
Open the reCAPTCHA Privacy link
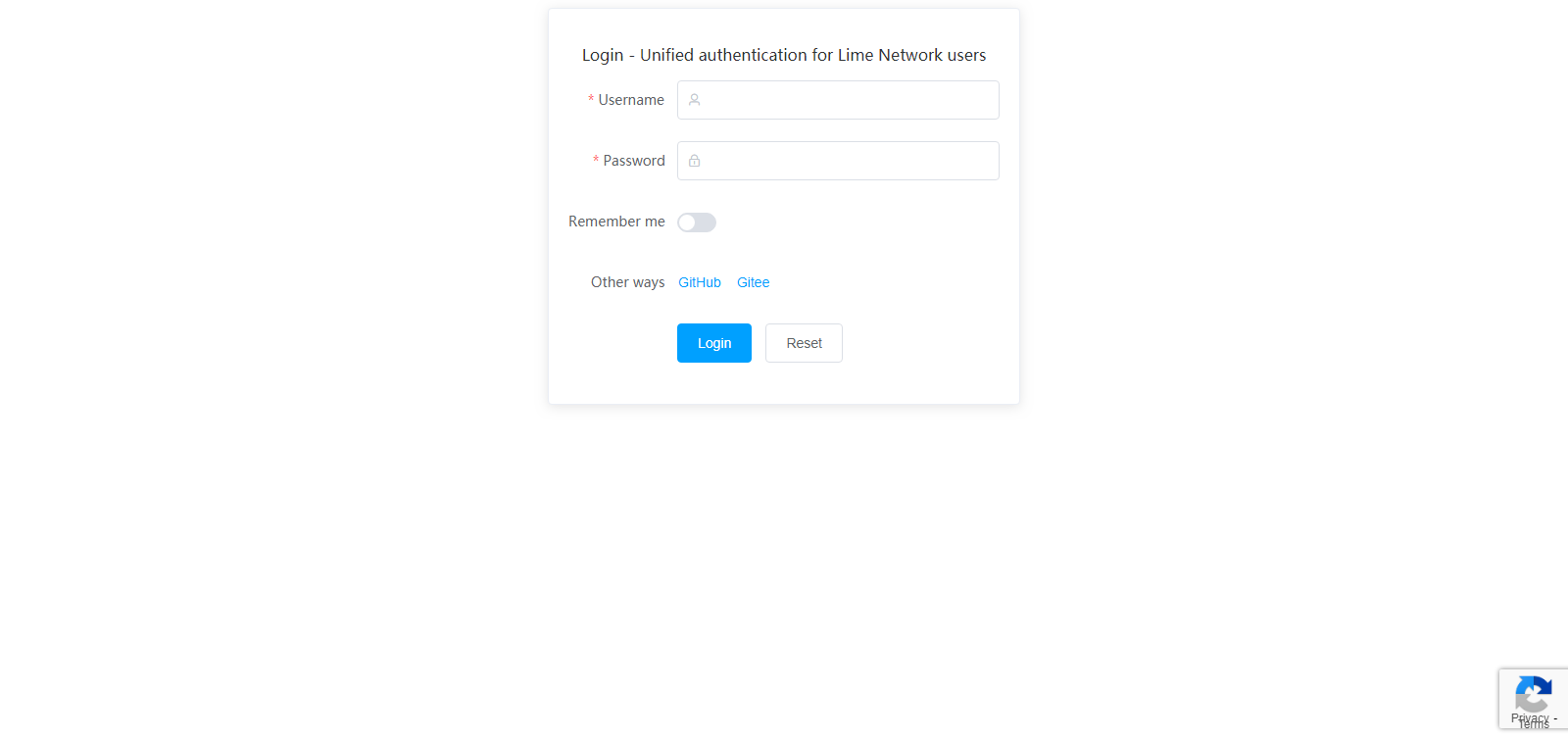point(1530,717)
